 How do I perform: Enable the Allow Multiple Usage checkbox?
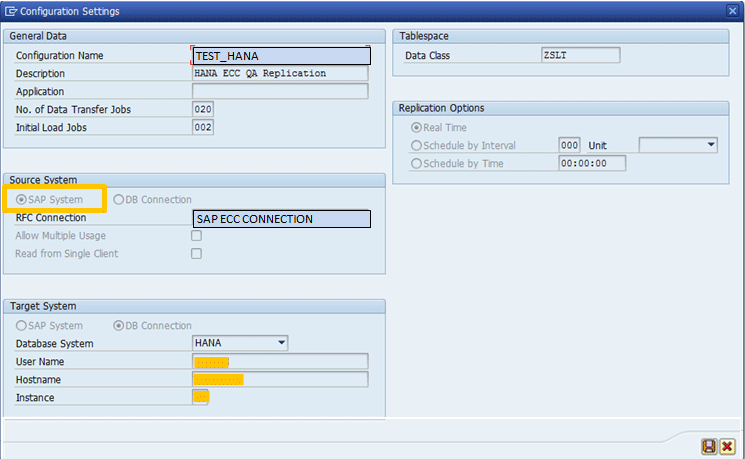[x=196, y=236]
